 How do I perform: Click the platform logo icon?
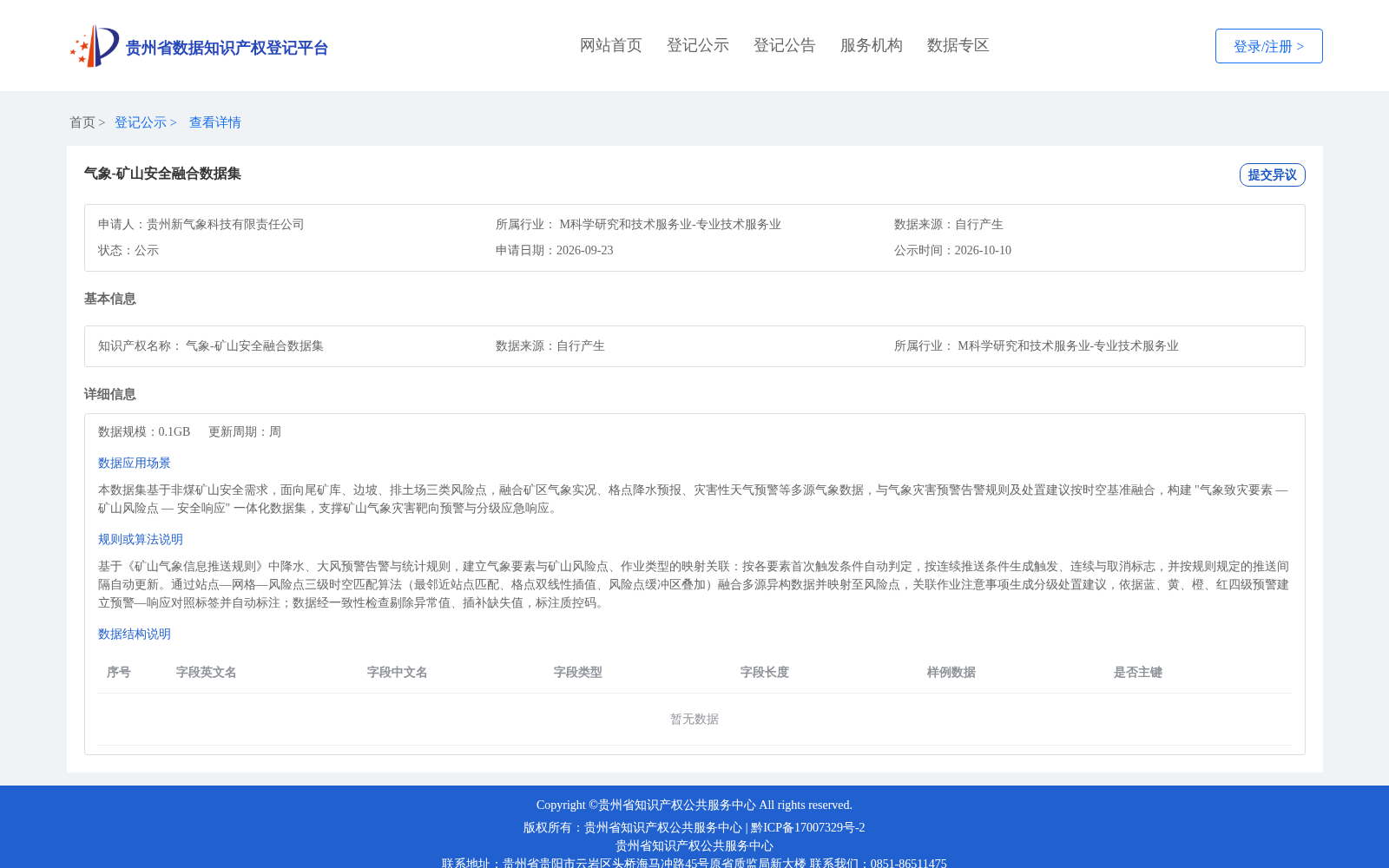coord(95,46)
